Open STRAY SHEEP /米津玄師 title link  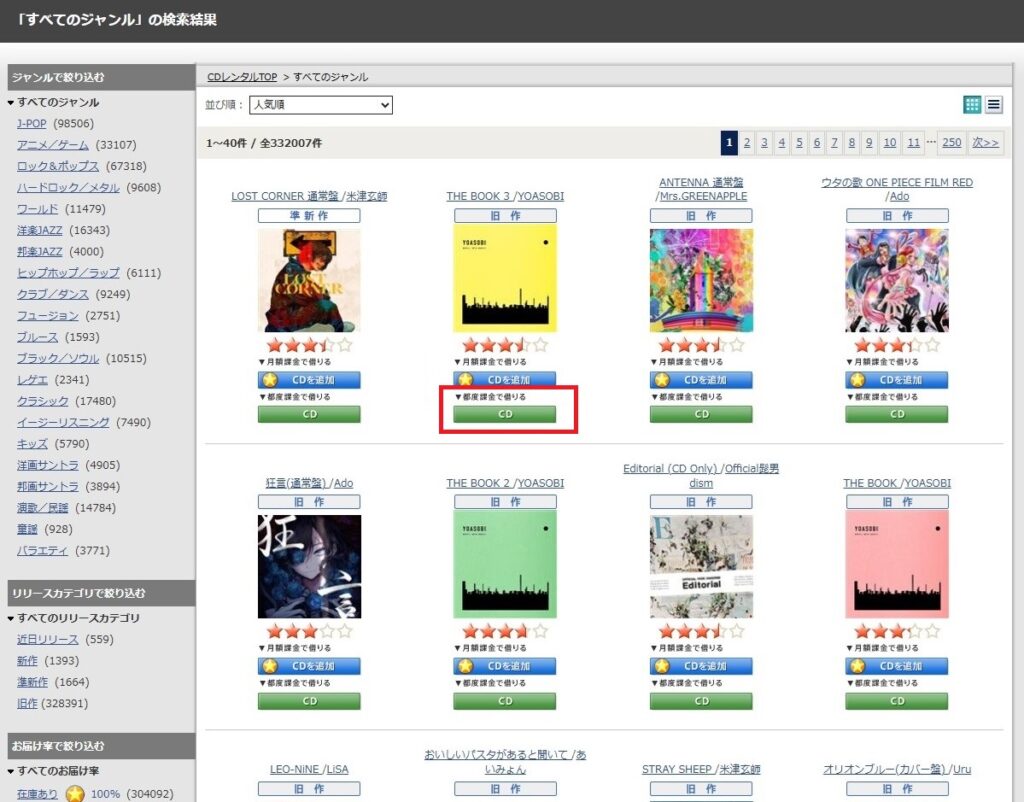[701, 769]
